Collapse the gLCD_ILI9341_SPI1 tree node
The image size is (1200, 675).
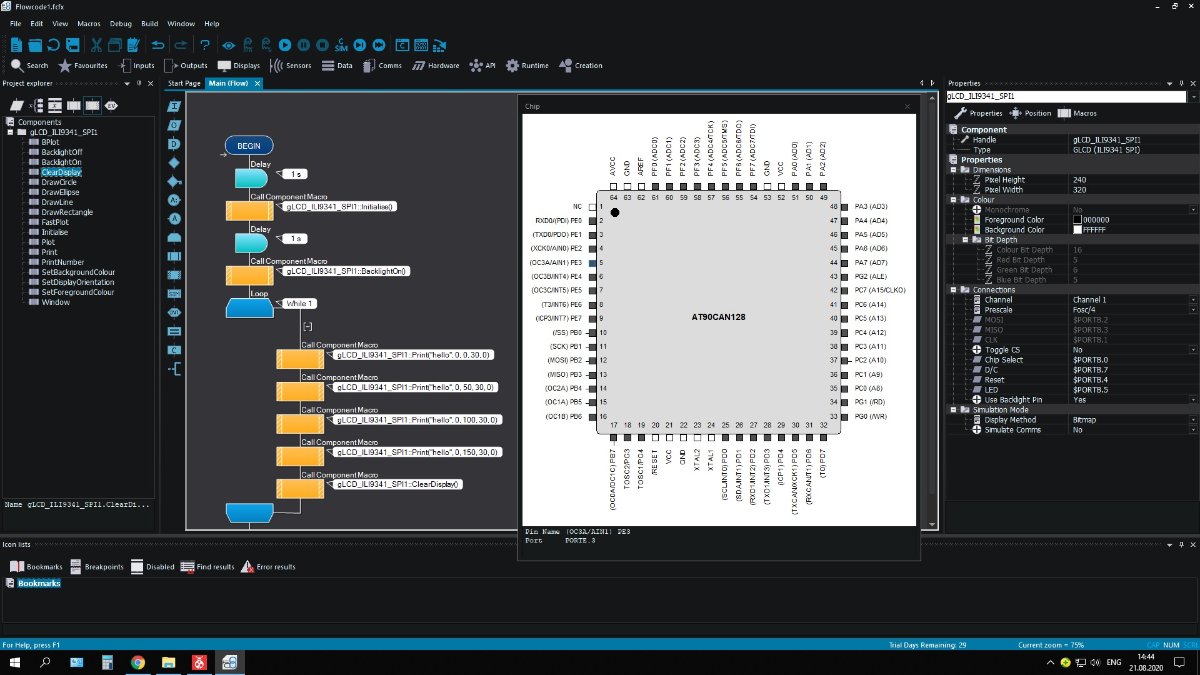(10, 132)
